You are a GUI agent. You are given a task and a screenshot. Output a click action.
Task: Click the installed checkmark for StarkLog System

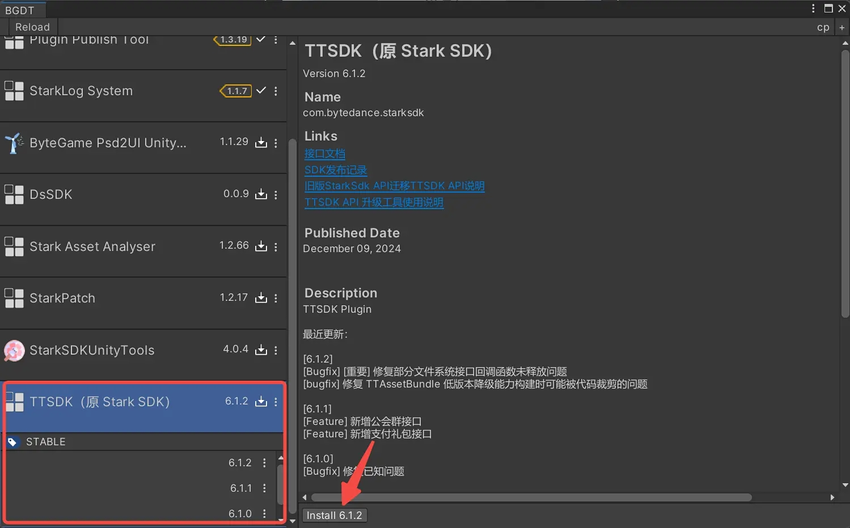pyautogui.click(x=261, y=91)
